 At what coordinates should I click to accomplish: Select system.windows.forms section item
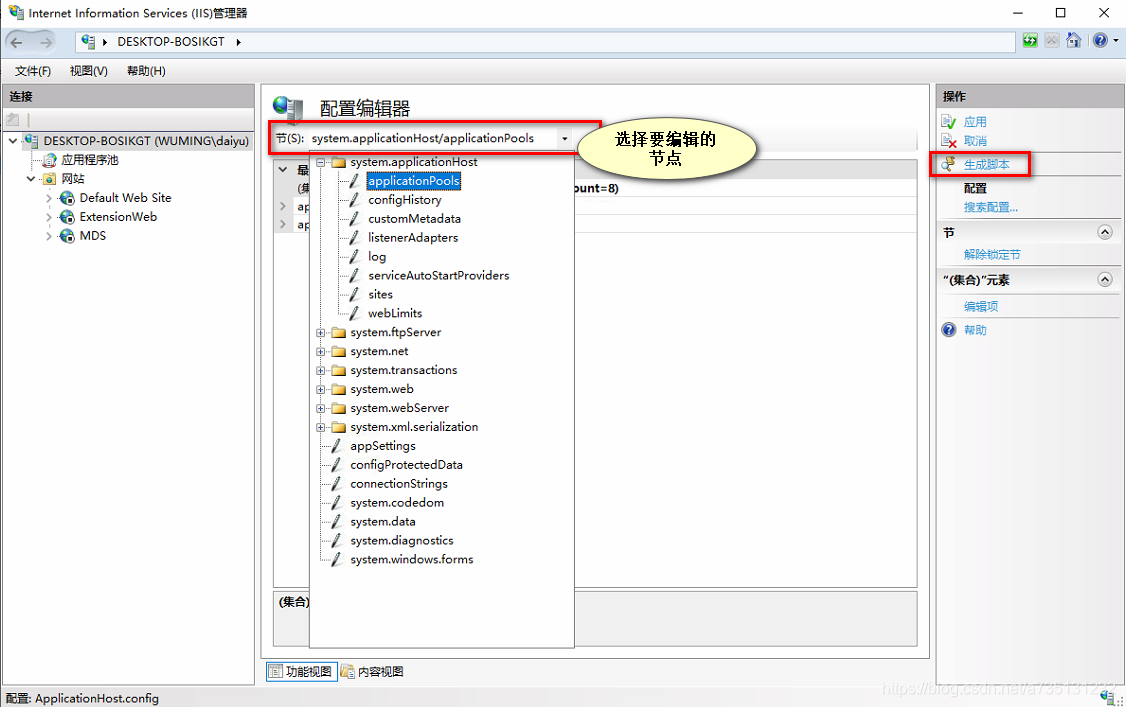(411, 560)
